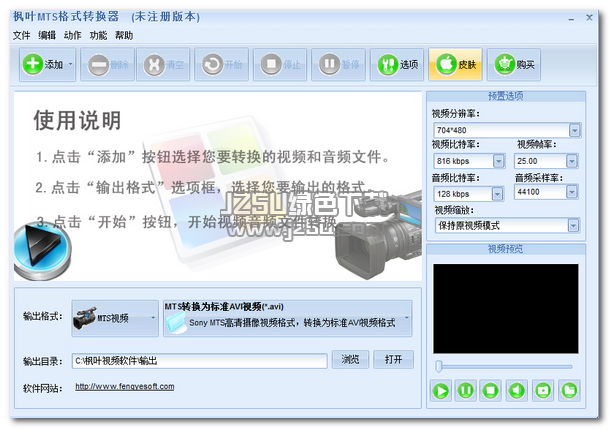610x429 pixels.
Task: Open the dropdown arrow beside 添加
Action: 71,64
